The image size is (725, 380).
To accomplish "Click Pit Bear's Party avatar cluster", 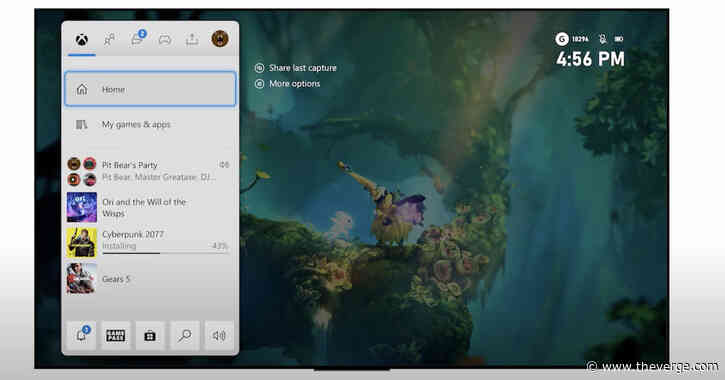I will point(82,171).
